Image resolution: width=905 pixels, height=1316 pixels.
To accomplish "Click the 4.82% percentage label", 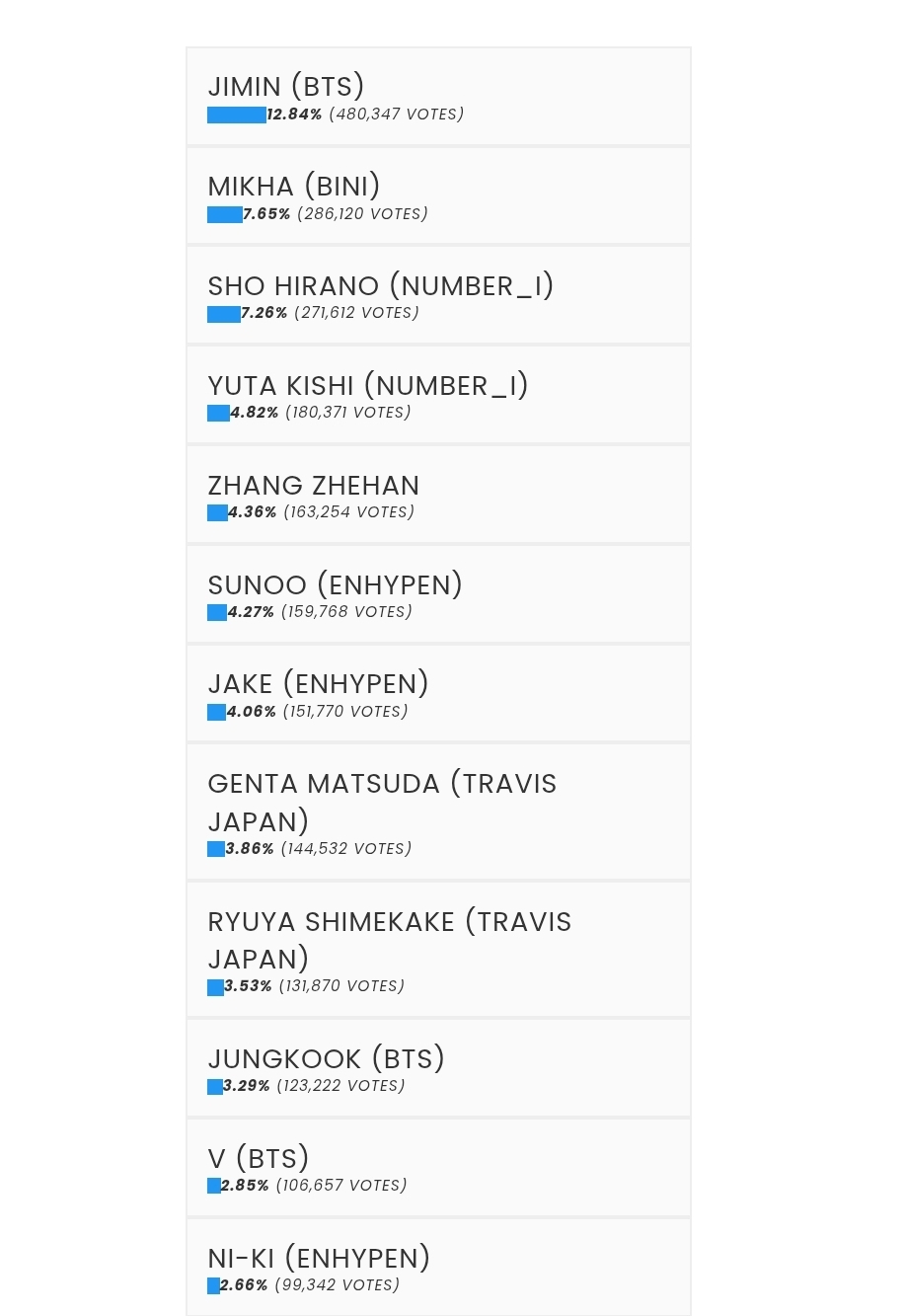I will click(255, 413).
